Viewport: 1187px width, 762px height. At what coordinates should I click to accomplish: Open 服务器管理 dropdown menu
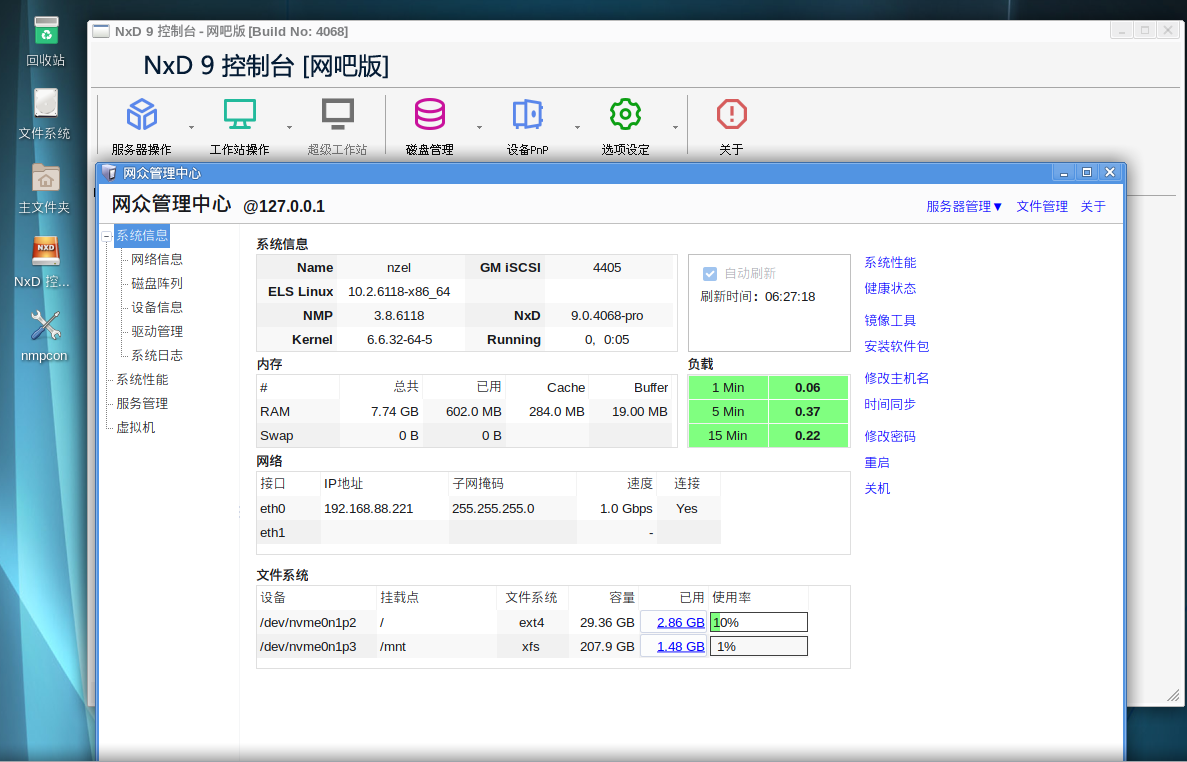964,207
